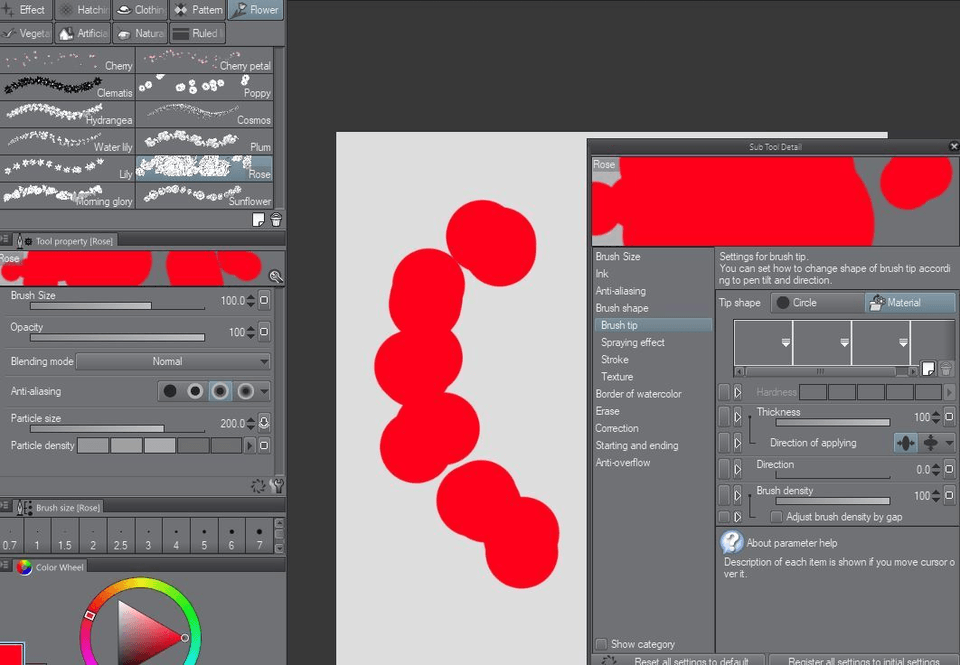Click the trash icon below sub tool list
The height and width of the screenshot is (665, 960).
276,220
